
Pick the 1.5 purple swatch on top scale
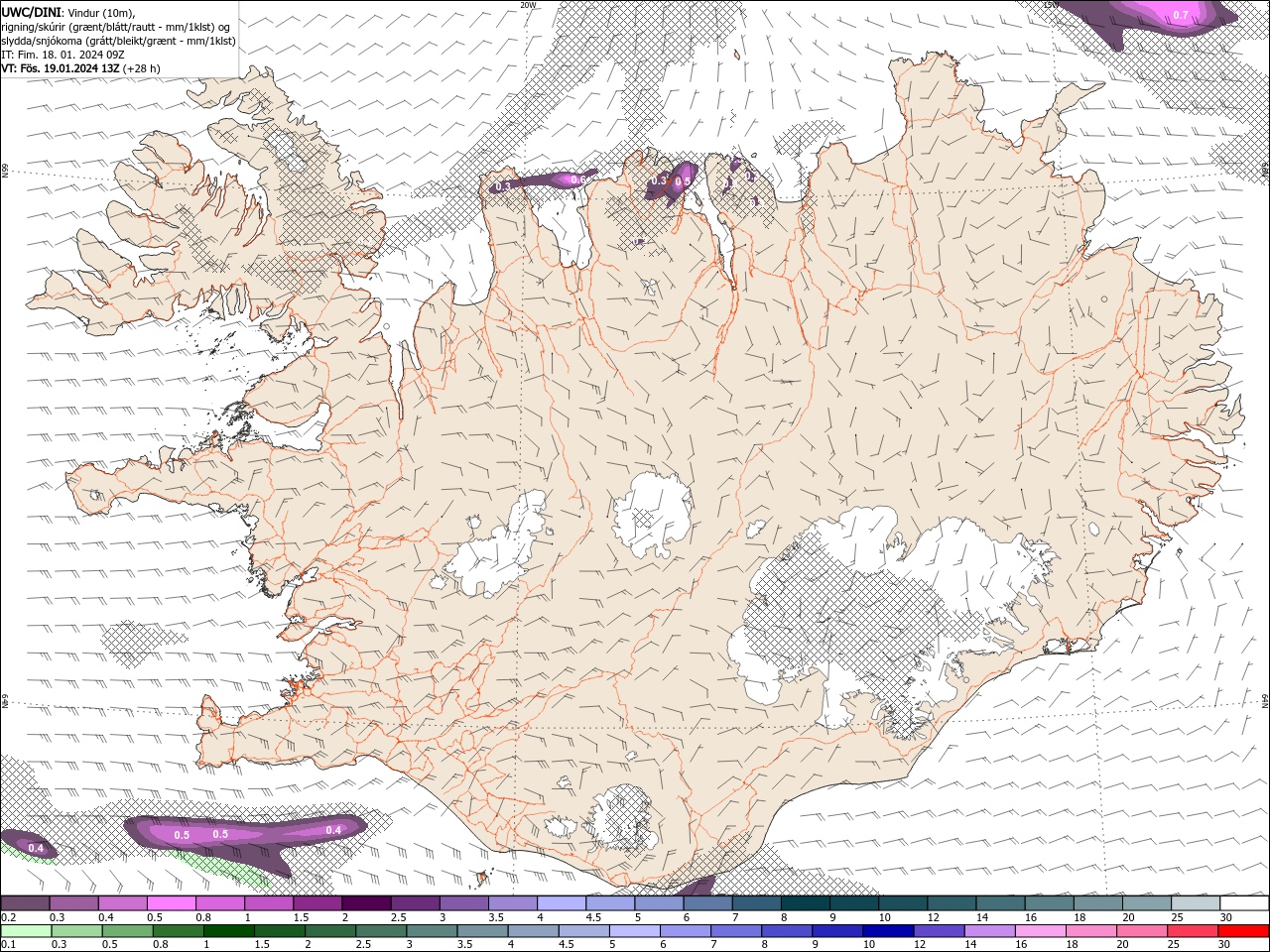(317, 903)
